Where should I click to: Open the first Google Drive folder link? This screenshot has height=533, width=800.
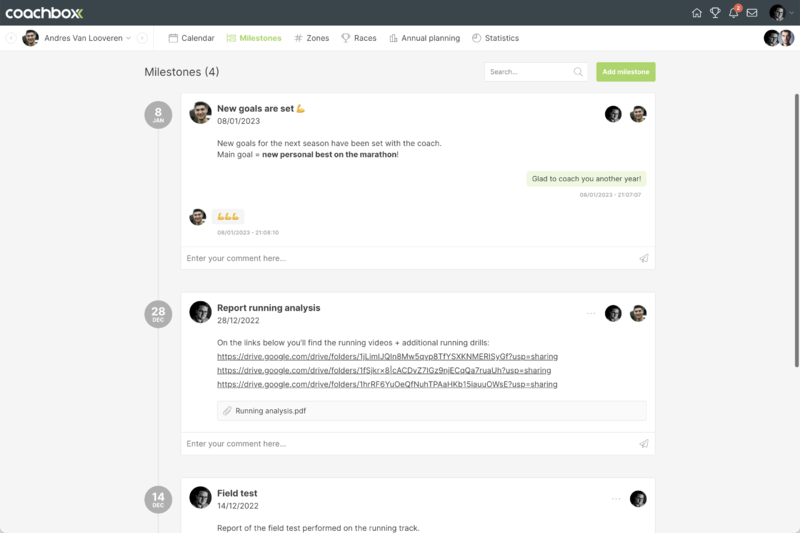tap(387, 356)
